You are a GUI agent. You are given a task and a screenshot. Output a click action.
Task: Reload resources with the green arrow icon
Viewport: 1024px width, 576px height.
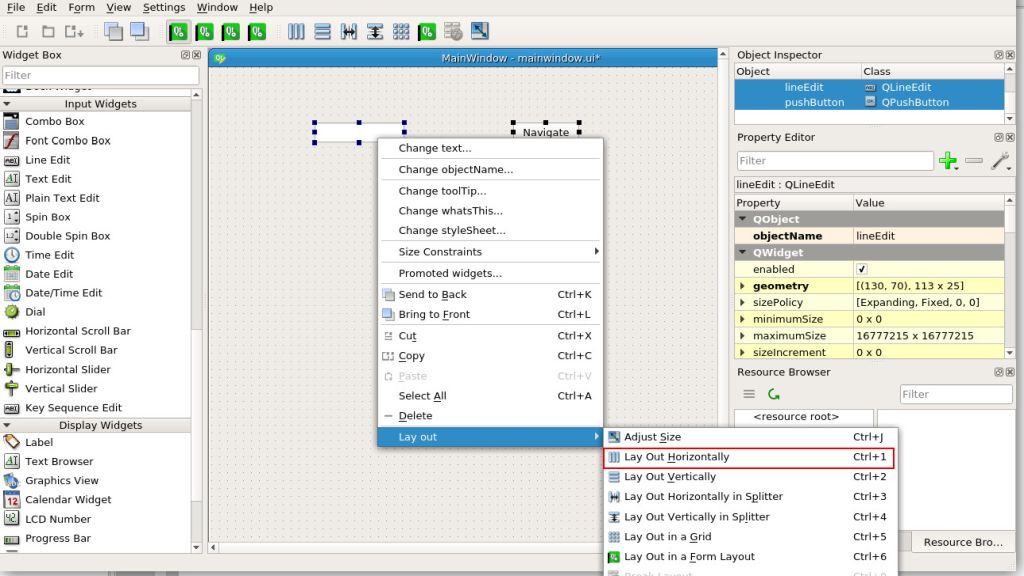coord(773,394)
